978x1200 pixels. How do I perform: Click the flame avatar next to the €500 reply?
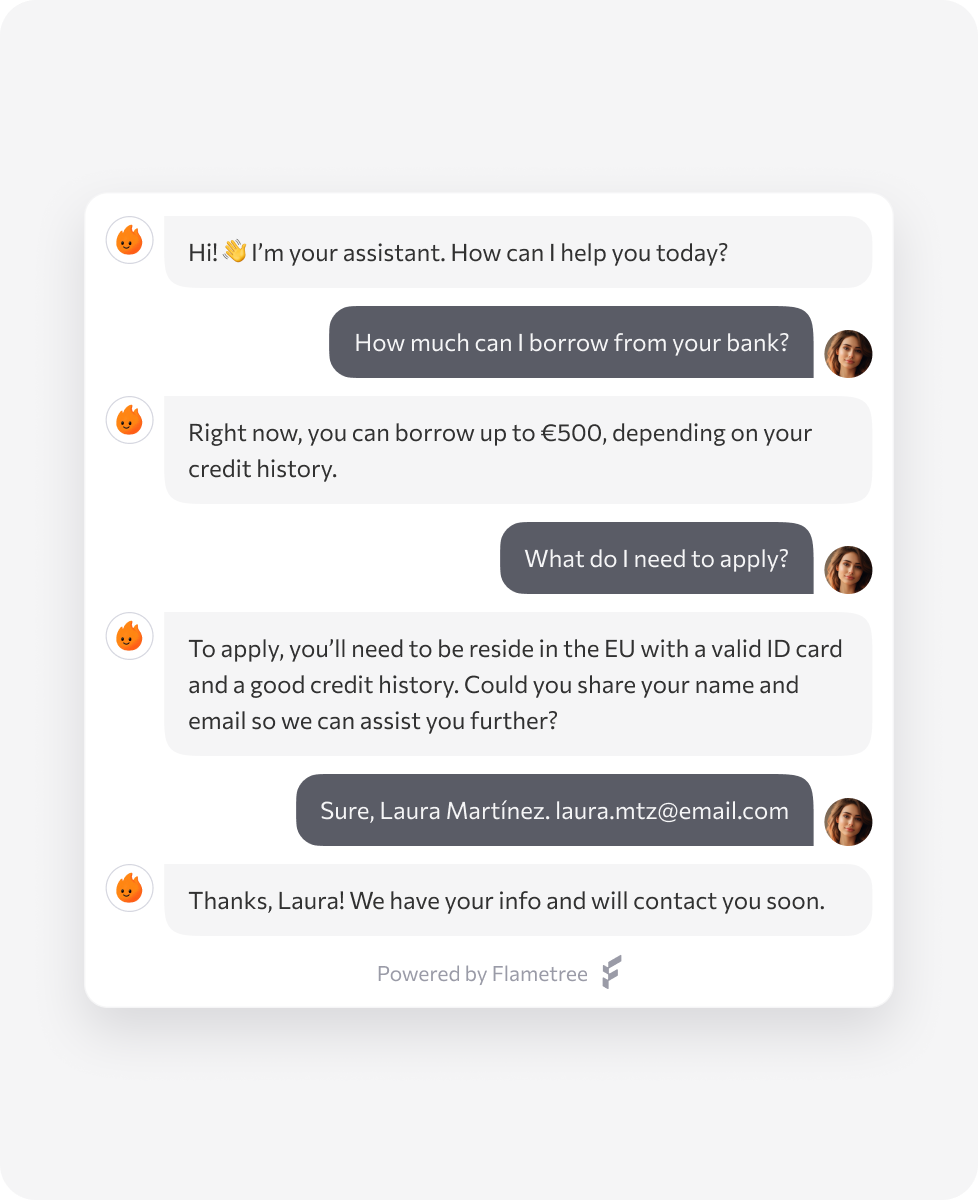(x=130, y=420)
